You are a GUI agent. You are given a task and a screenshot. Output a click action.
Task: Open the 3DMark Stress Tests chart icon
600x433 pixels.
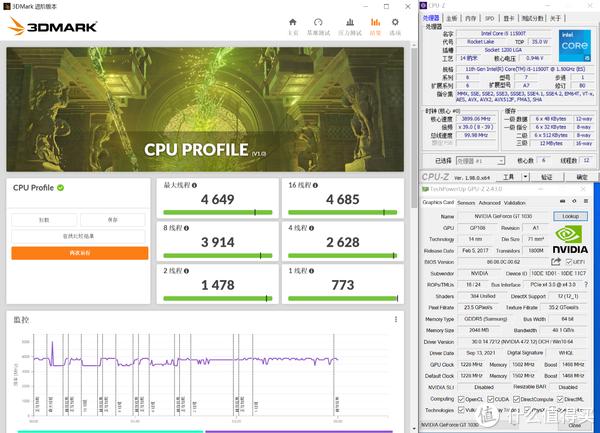(x=350, y=22)
